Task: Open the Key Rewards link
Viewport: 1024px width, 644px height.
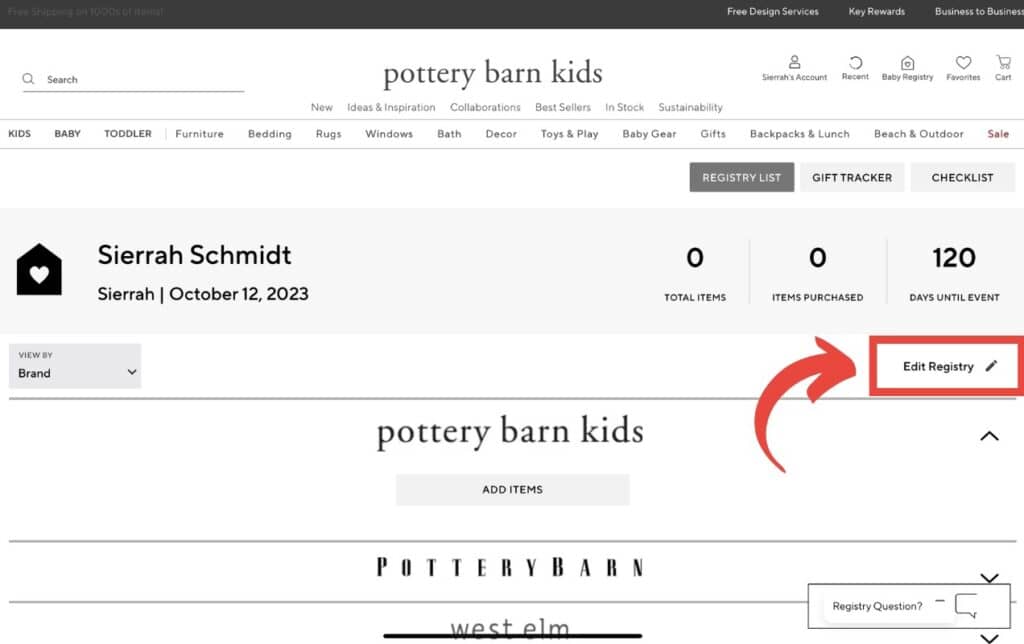Action: click(x=876, y=11)
